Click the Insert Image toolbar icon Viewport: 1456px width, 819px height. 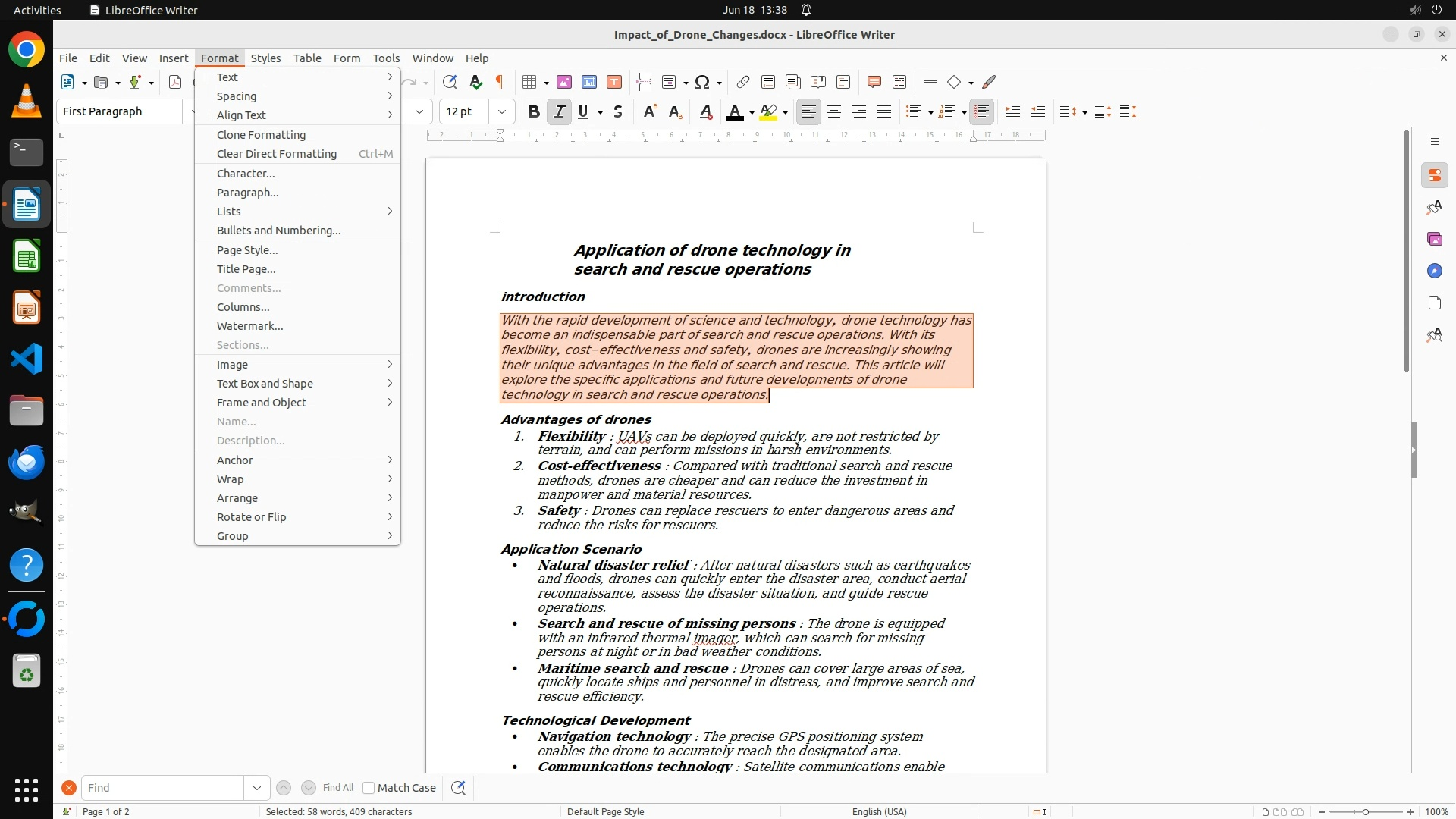coord(564,82)
